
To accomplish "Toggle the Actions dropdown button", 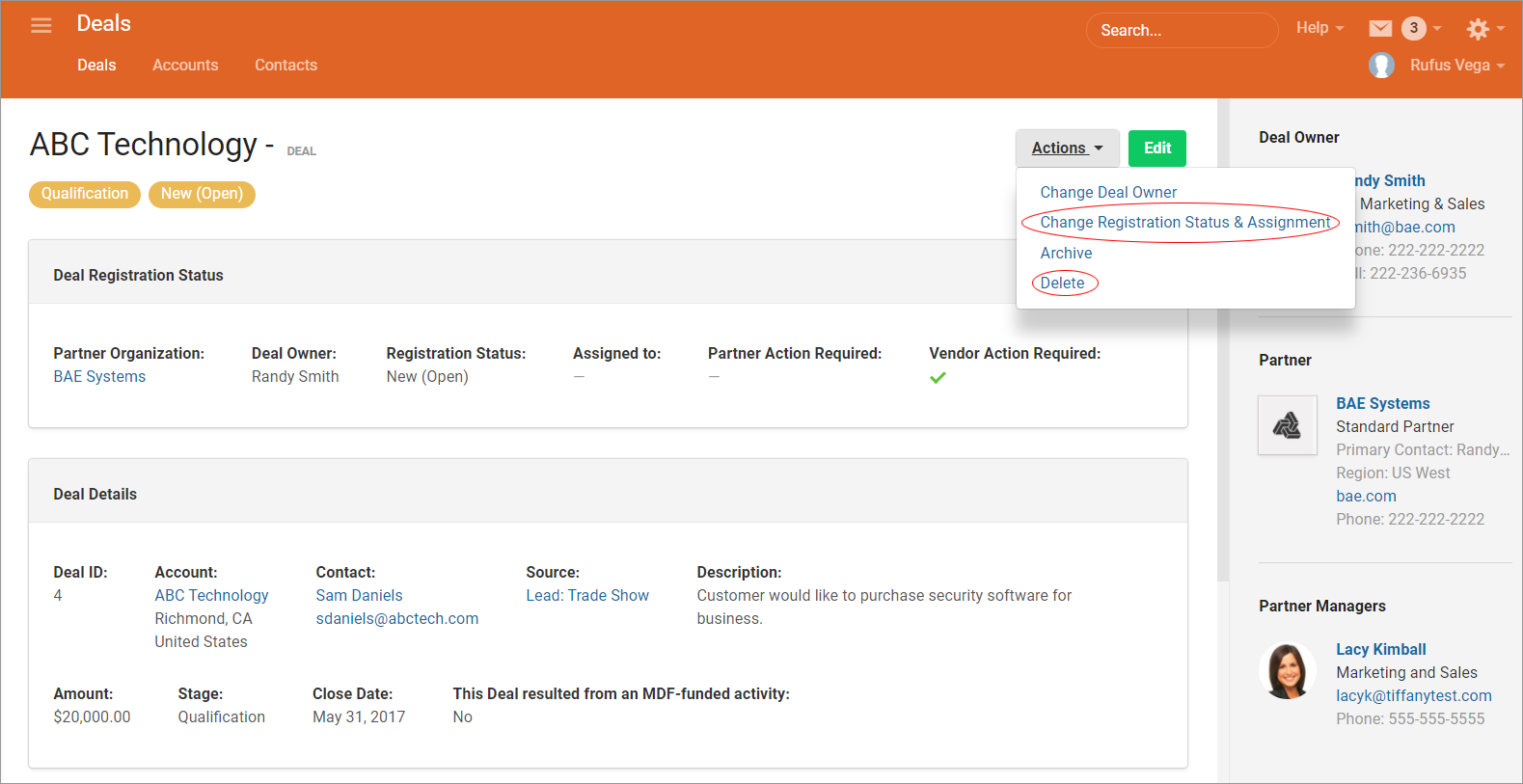I will click(x=1067, y=149).
